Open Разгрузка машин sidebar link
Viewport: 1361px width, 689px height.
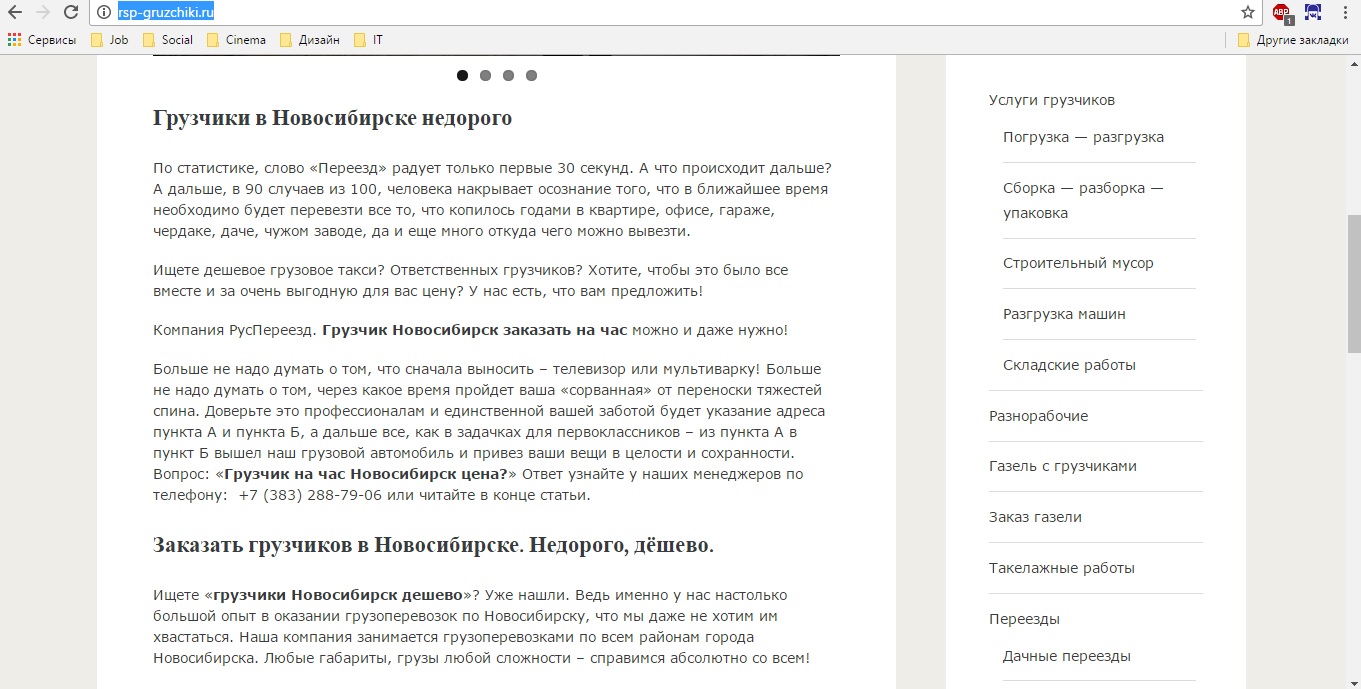(x=1064, y=314)
